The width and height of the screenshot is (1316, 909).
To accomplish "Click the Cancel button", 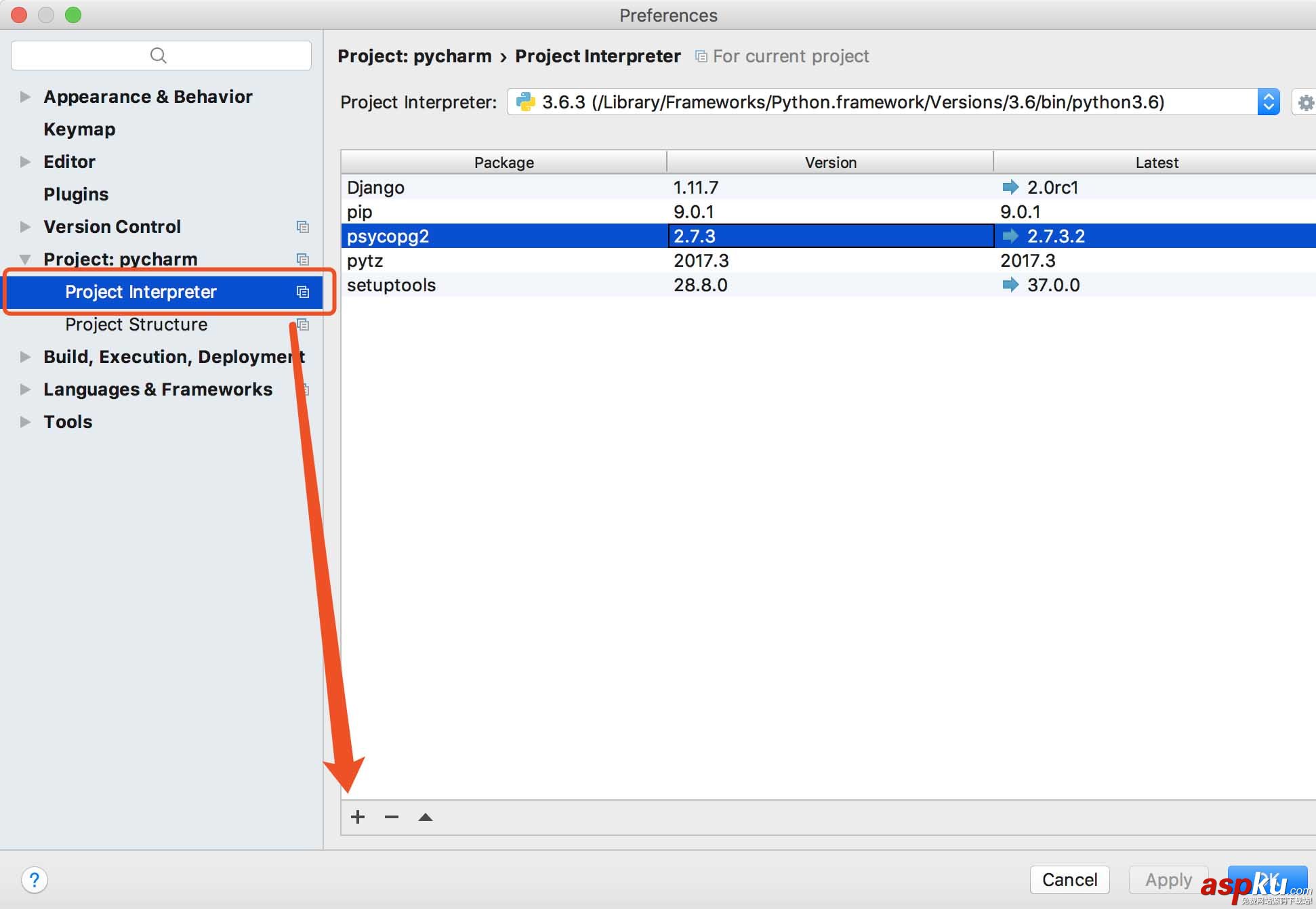I will click(1069, 880).
